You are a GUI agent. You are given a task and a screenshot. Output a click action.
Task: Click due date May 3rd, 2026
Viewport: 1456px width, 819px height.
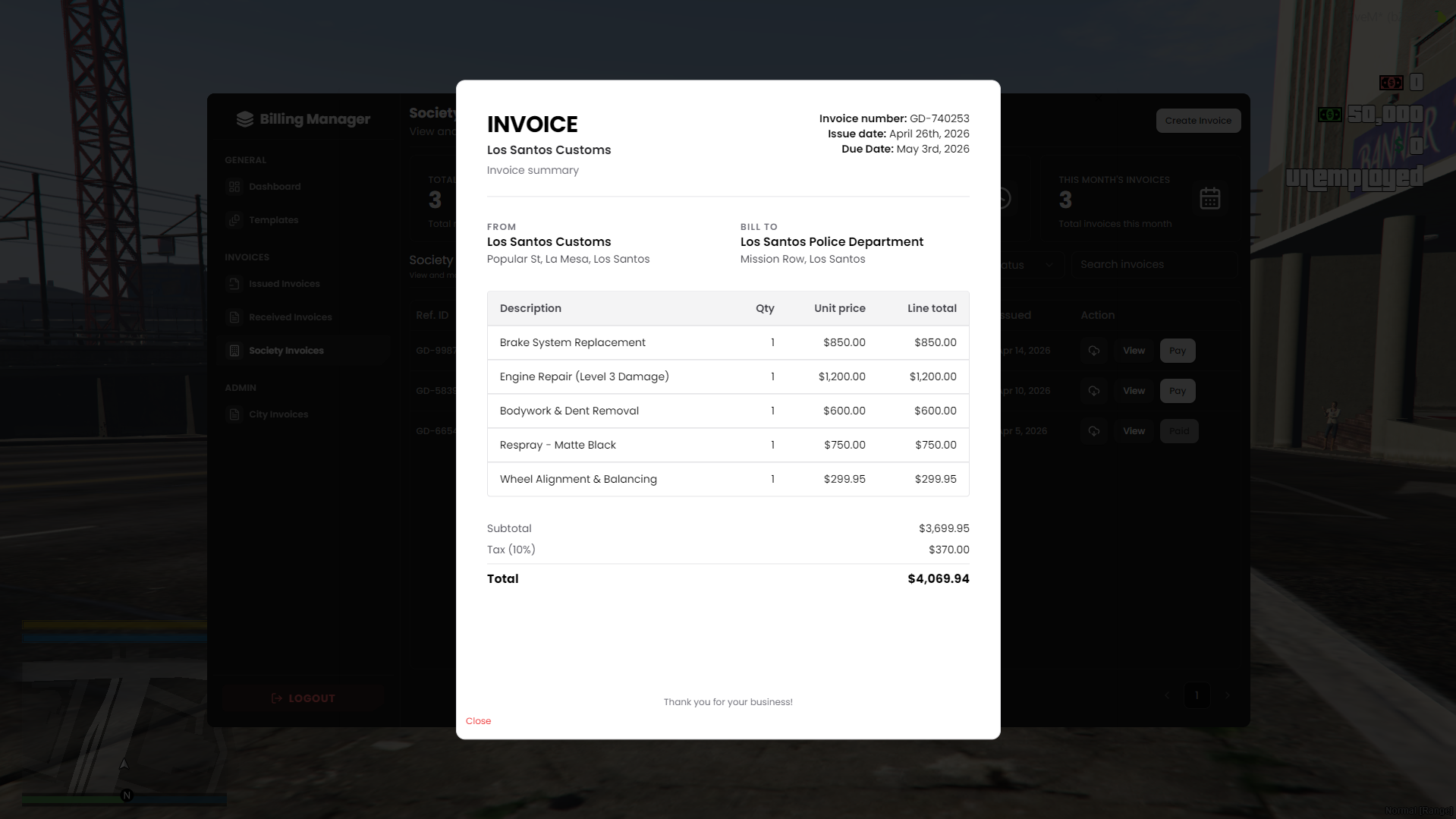tap(932, 149)
